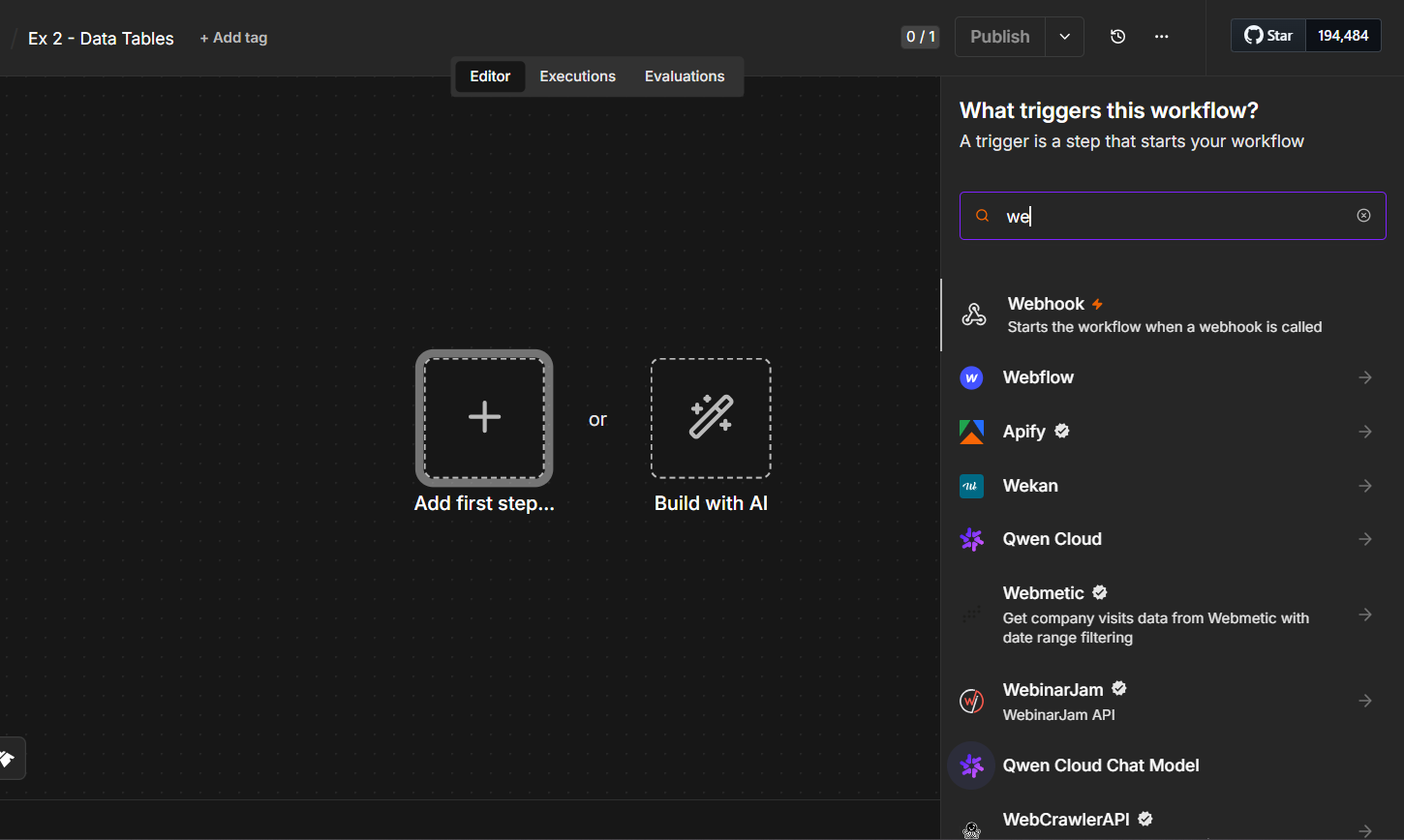Expand the Apify row arrow
Image resolution: width=1404 pixels, height=840 pixels.
[1365, 432]
